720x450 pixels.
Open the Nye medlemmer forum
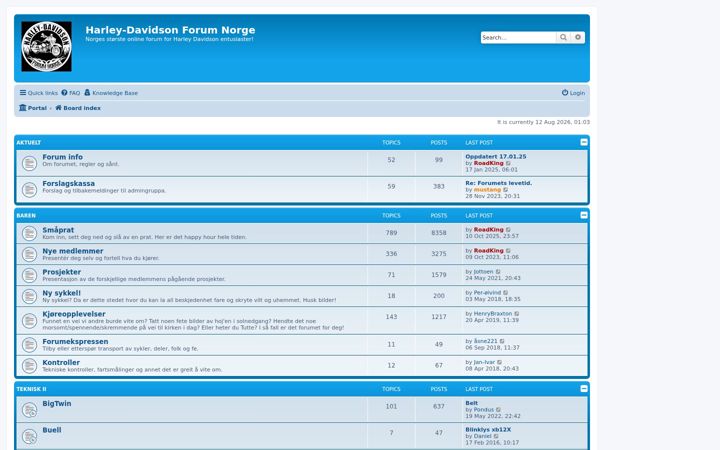[73, 251]
